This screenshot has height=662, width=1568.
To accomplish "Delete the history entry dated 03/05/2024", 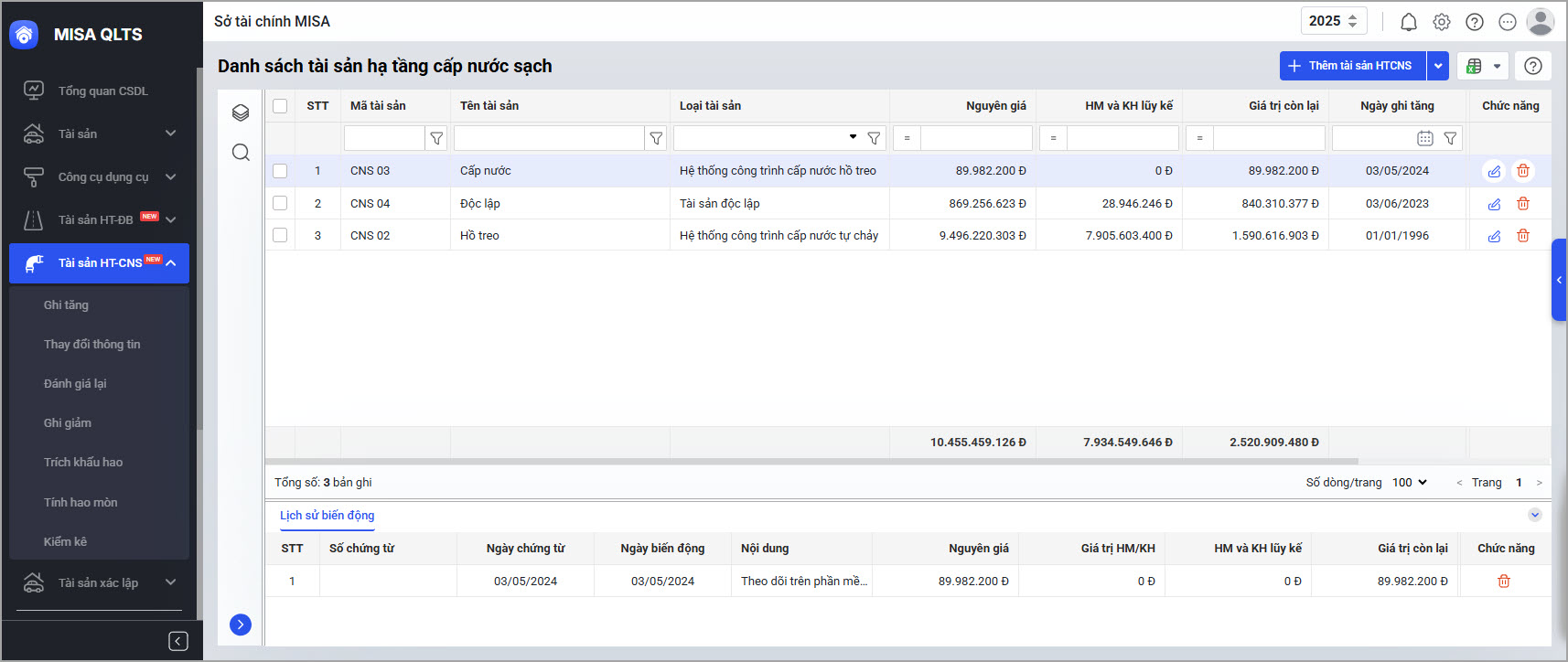I will tap(1504, 582).
